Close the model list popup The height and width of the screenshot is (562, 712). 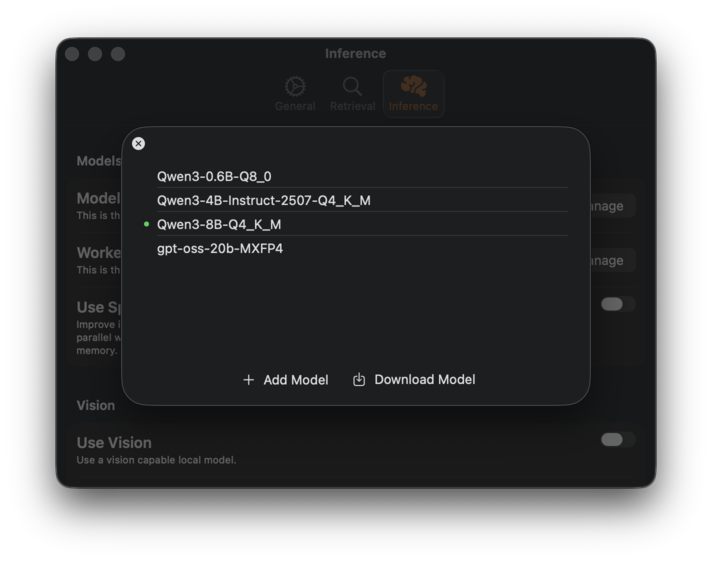tap(138, 144)
